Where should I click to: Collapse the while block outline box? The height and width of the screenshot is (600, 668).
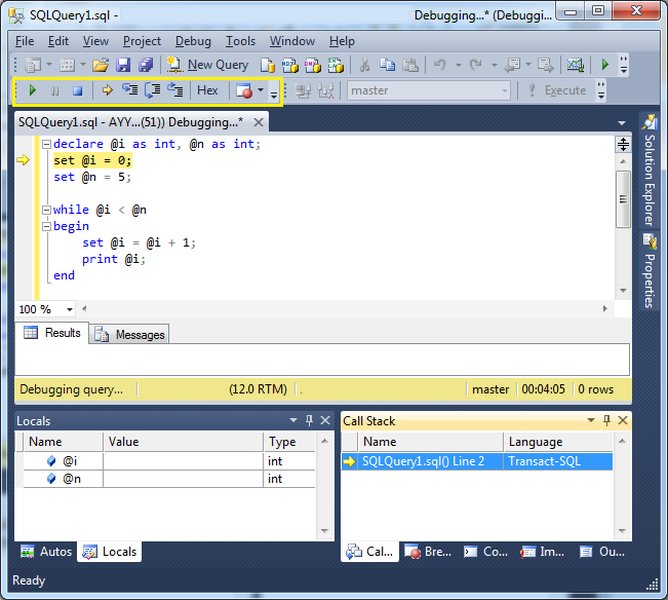click(46, 210)
